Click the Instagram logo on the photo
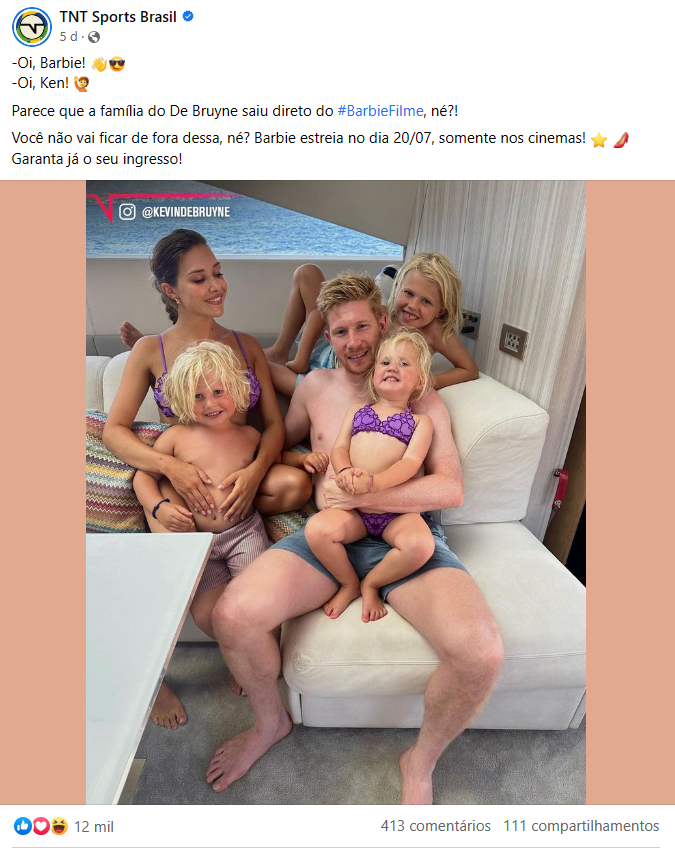This screenshot has width=675, height=852. pyautogui.click(x=127, y=211)
